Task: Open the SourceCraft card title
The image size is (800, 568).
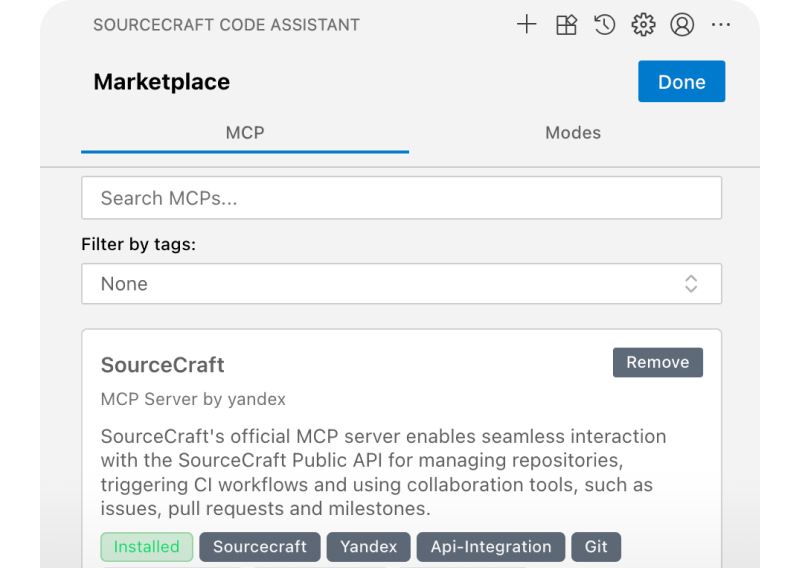Action: 162,365
